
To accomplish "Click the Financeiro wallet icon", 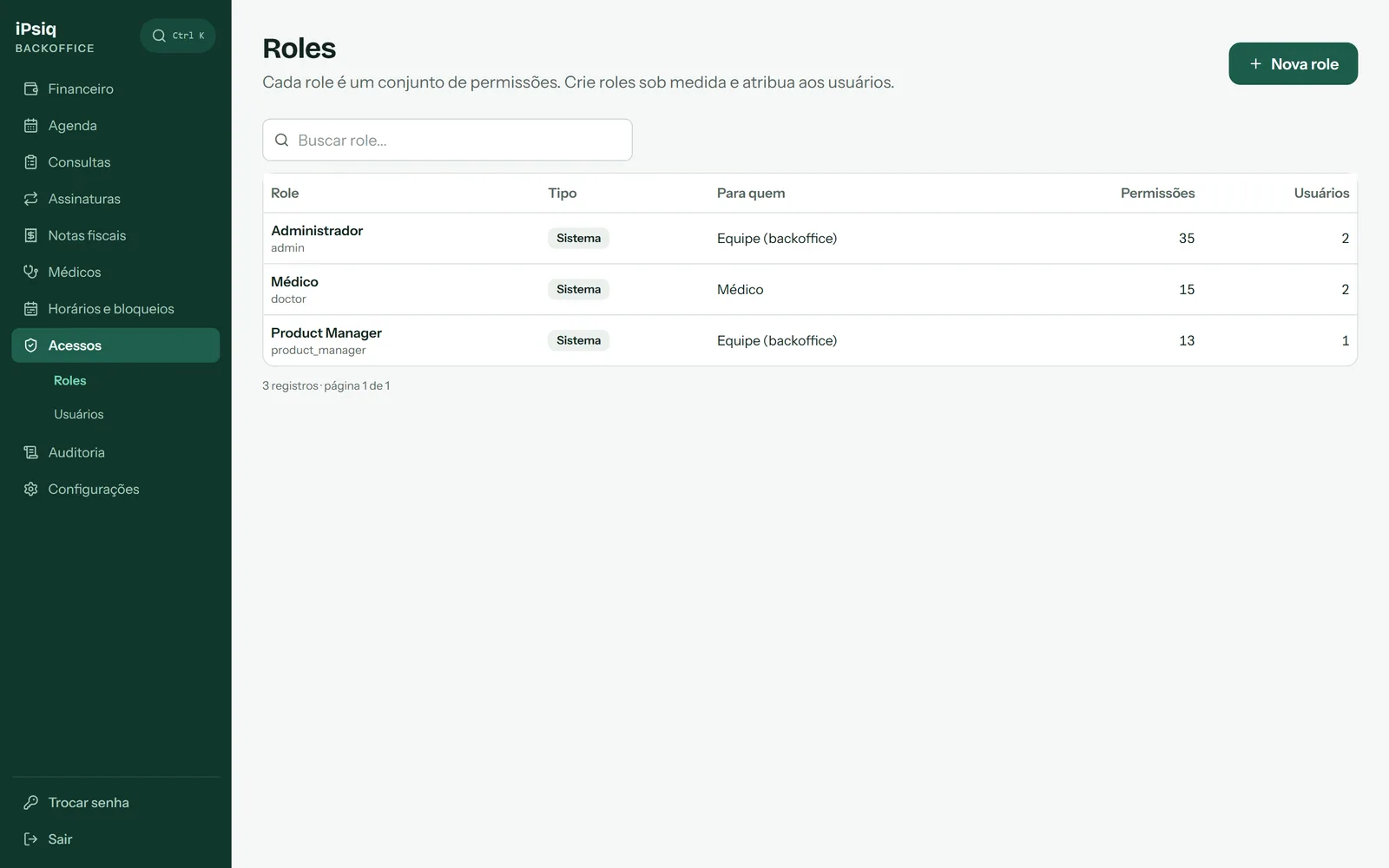I will 31,89.
